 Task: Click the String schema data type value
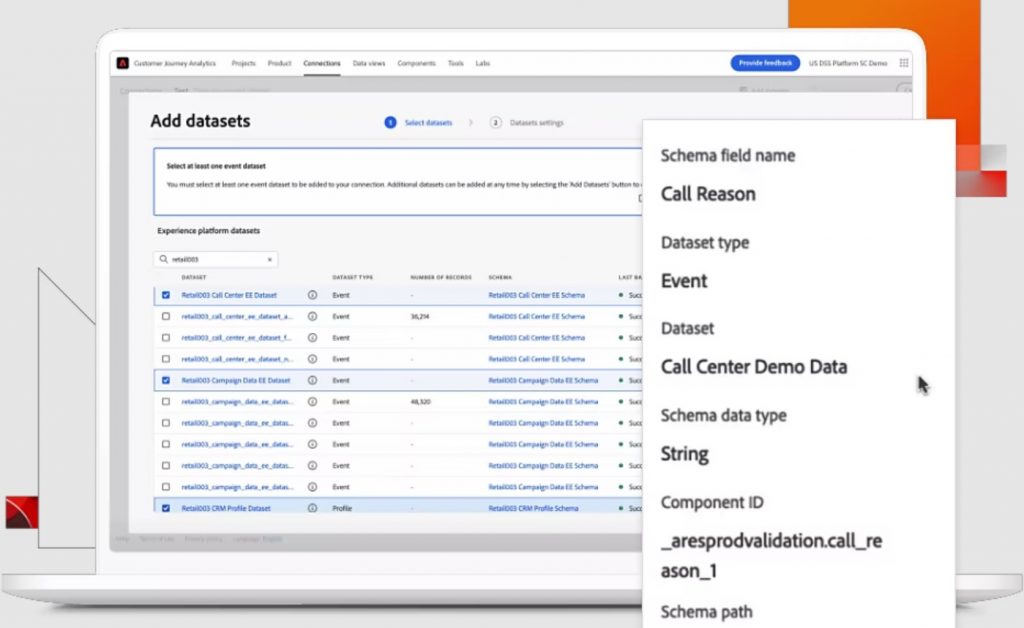[x=684, y=454]
